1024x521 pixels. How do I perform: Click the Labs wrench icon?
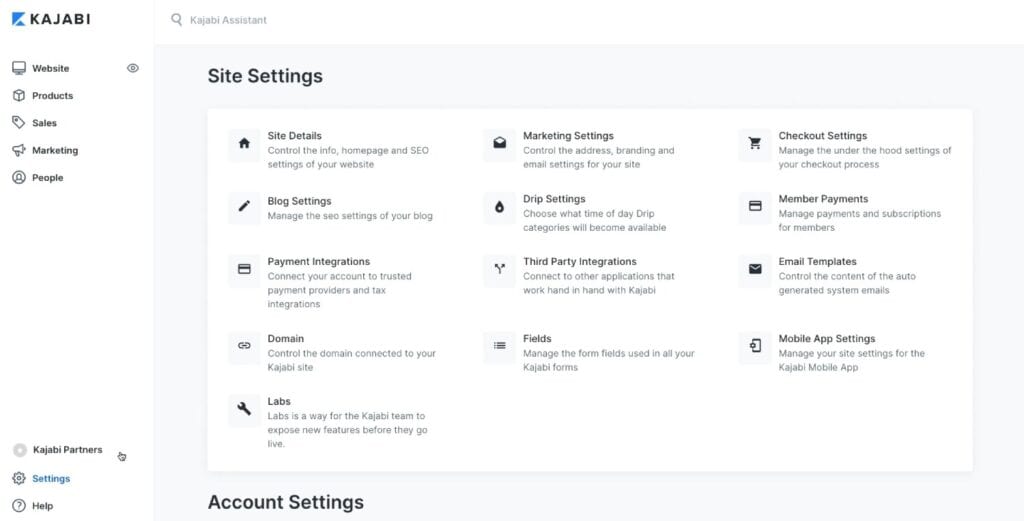pyautogui.click(x=244, y=409)
